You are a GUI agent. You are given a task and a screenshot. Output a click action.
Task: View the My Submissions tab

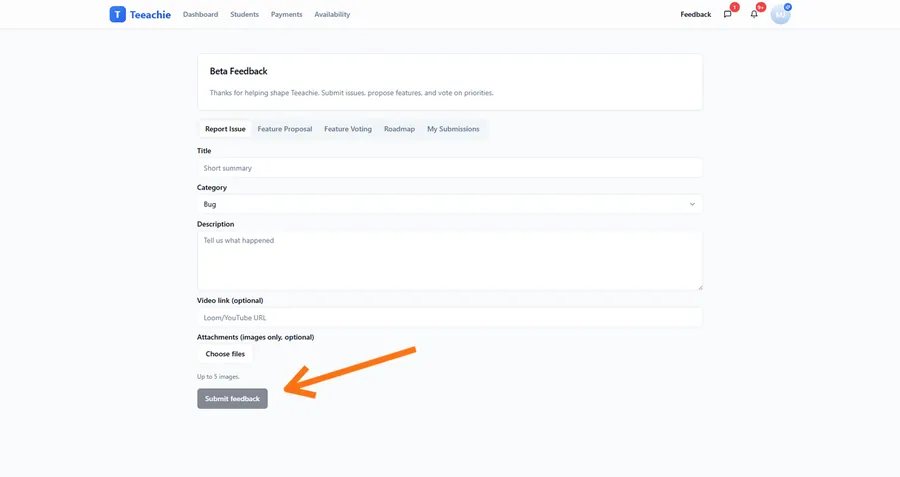click(453, 129)
